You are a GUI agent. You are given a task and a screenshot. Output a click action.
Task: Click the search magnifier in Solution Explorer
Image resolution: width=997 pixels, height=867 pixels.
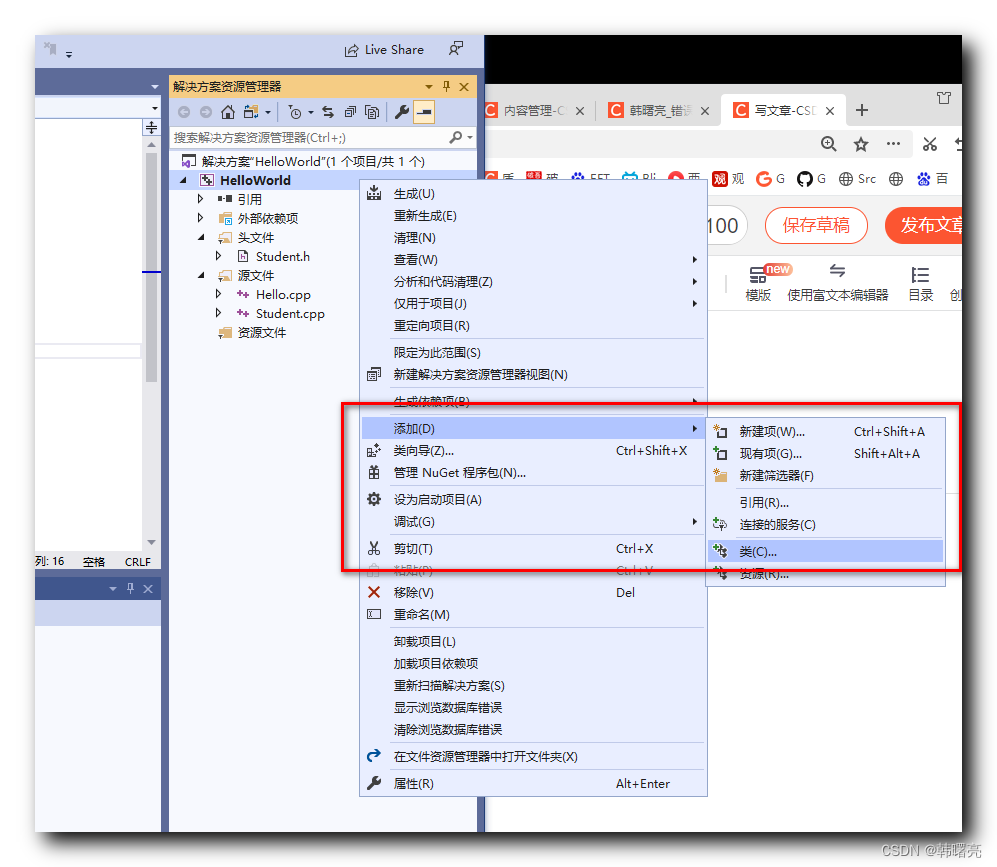pos(456,137)
